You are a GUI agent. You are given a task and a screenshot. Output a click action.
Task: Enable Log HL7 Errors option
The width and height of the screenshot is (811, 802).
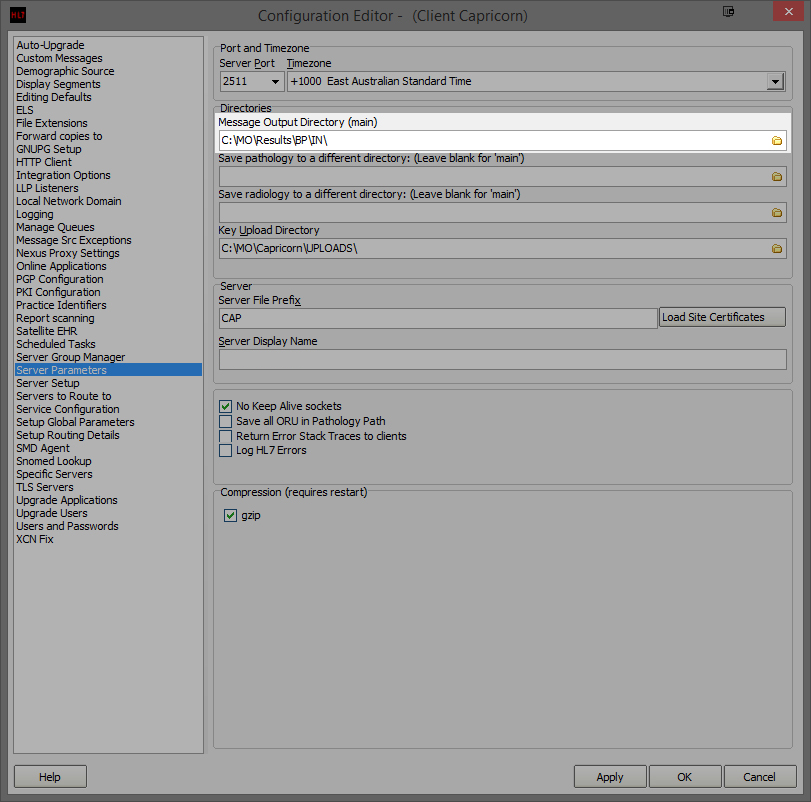(x=225, y=450)
